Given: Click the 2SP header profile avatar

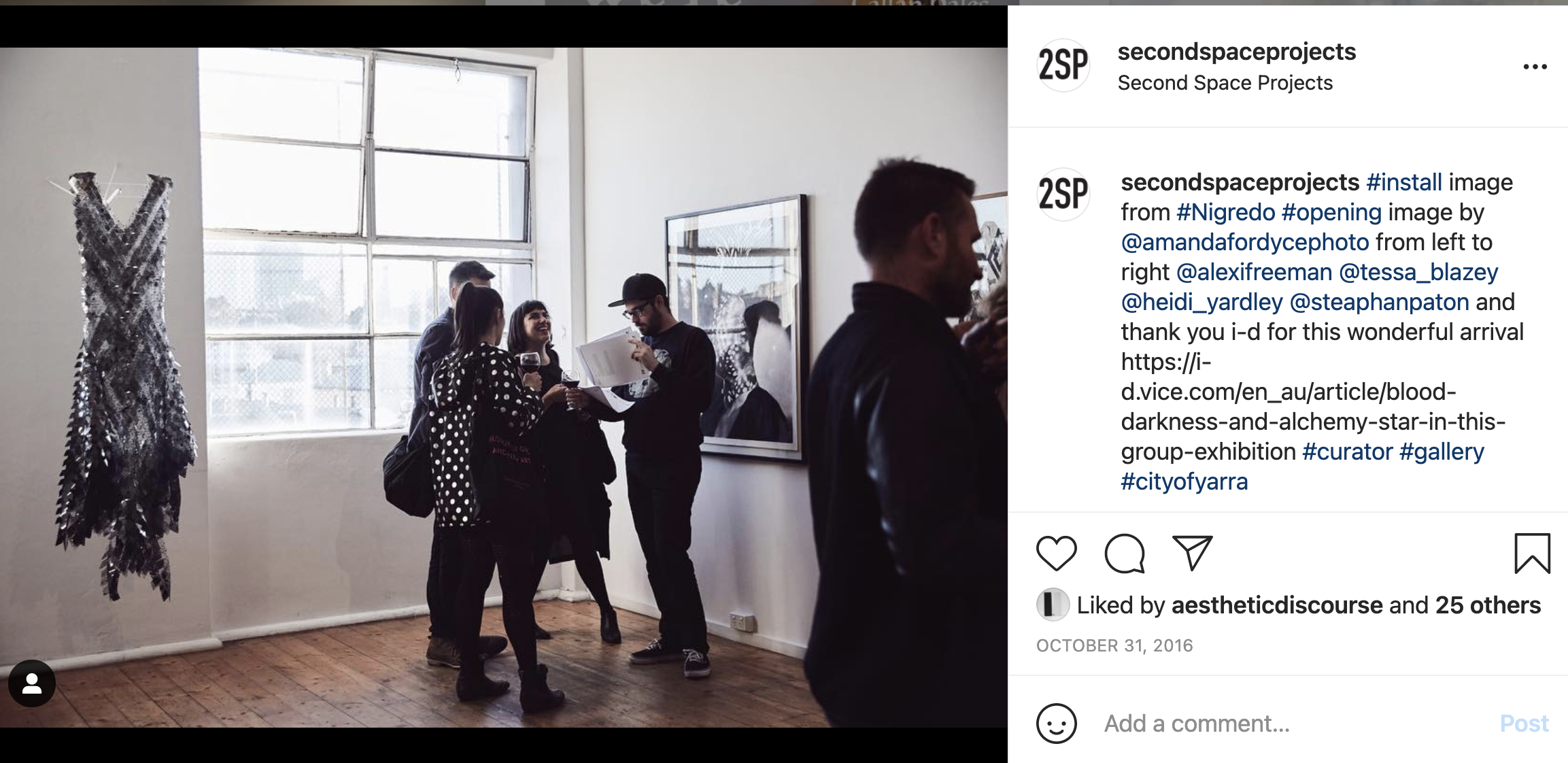Looking at the screenshot, I should point(1063,65).
